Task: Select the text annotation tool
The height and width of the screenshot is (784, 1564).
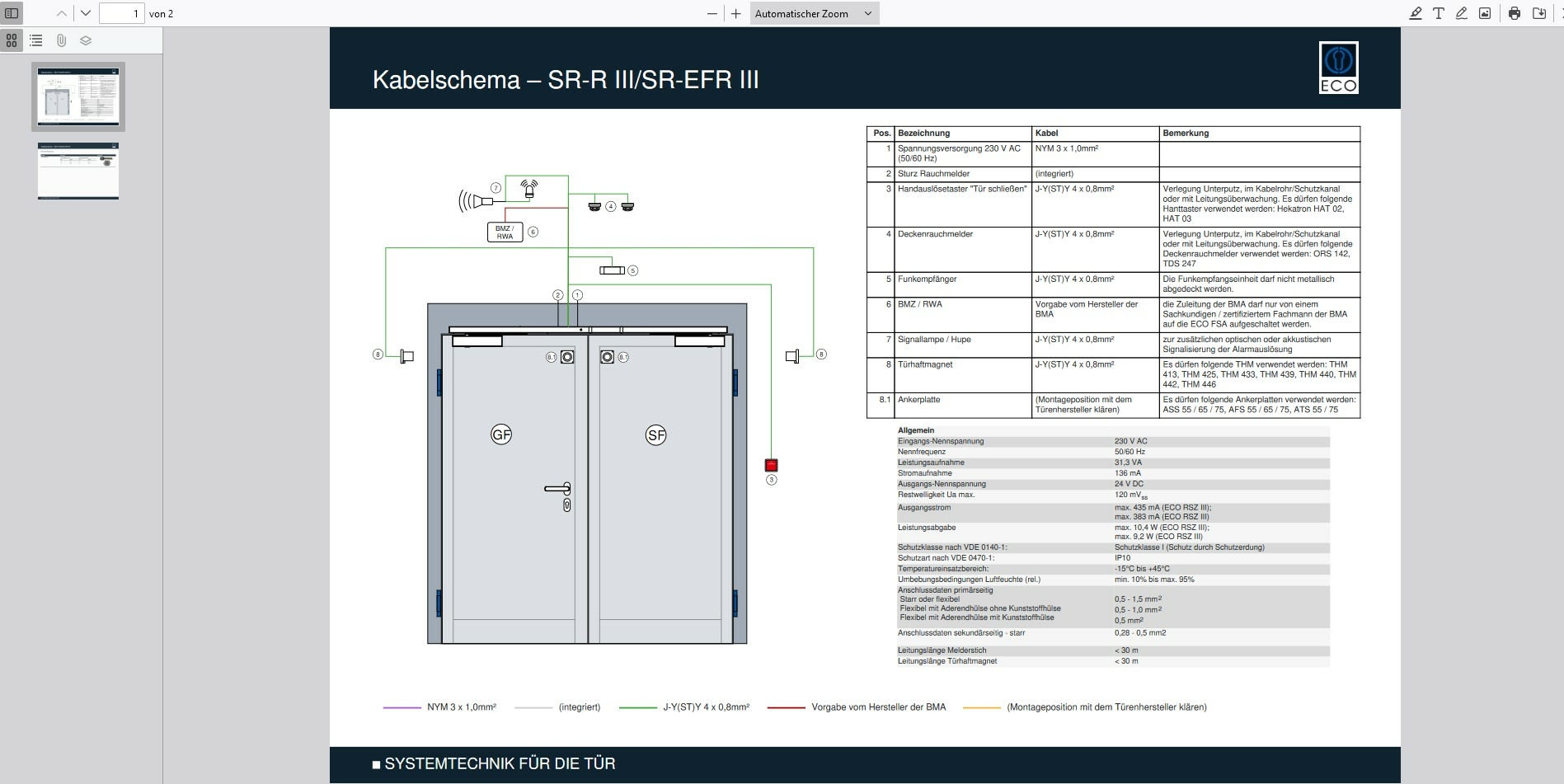Action: coord(1439,13)
